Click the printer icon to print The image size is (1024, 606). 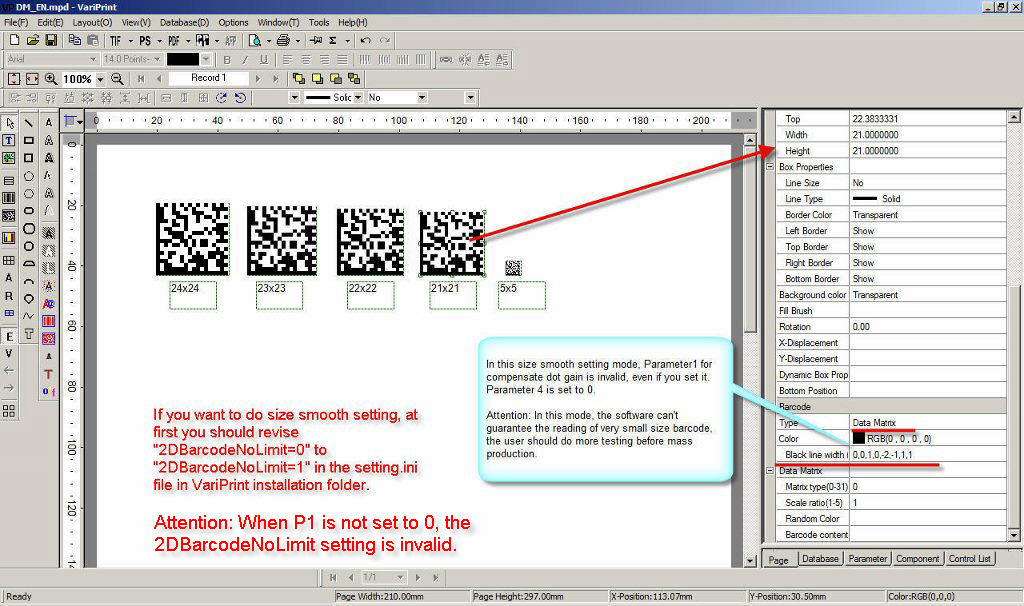point(283,40)
